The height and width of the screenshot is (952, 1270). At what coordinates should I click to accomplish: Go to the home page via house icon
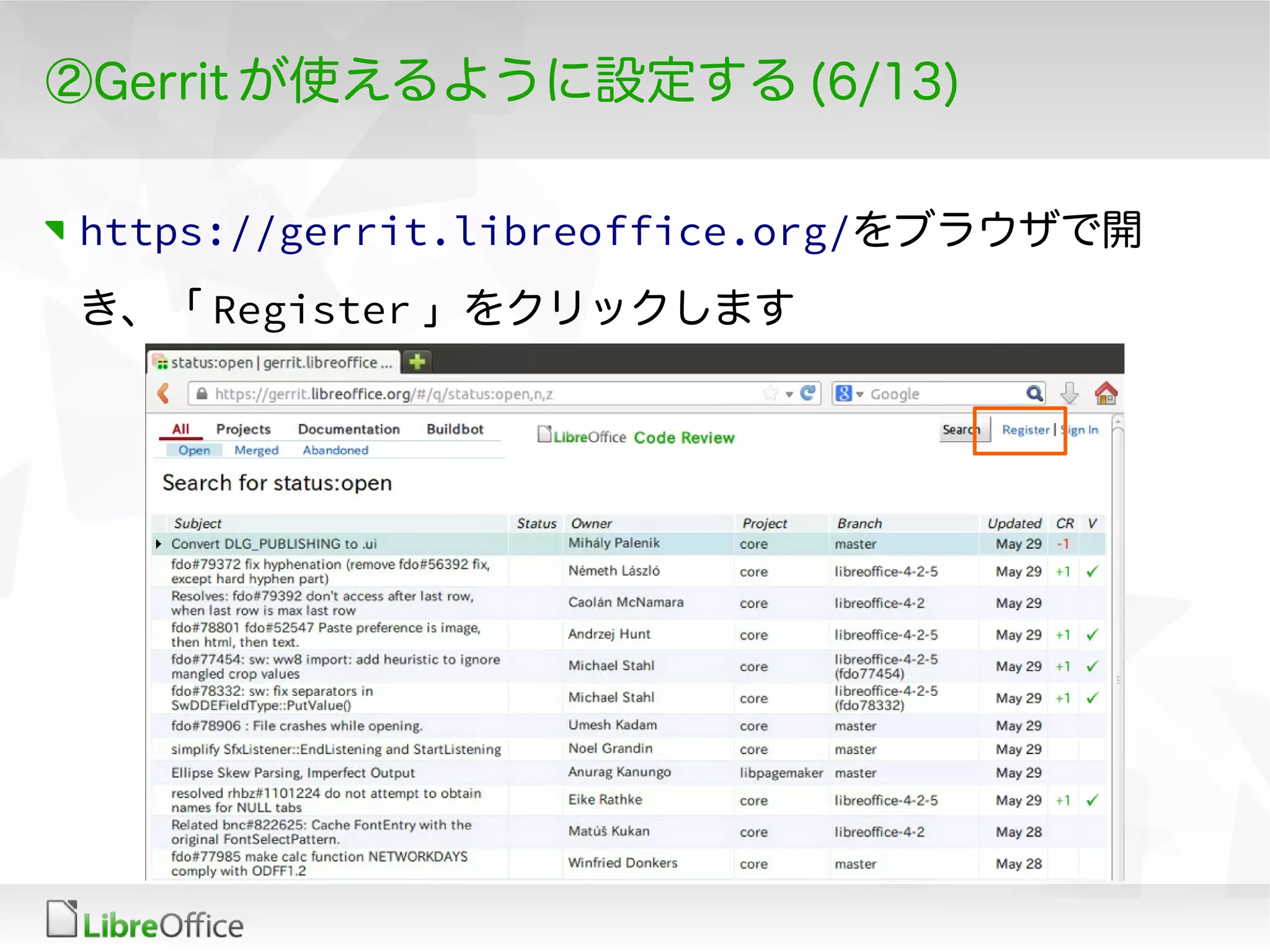point(1106,393)
